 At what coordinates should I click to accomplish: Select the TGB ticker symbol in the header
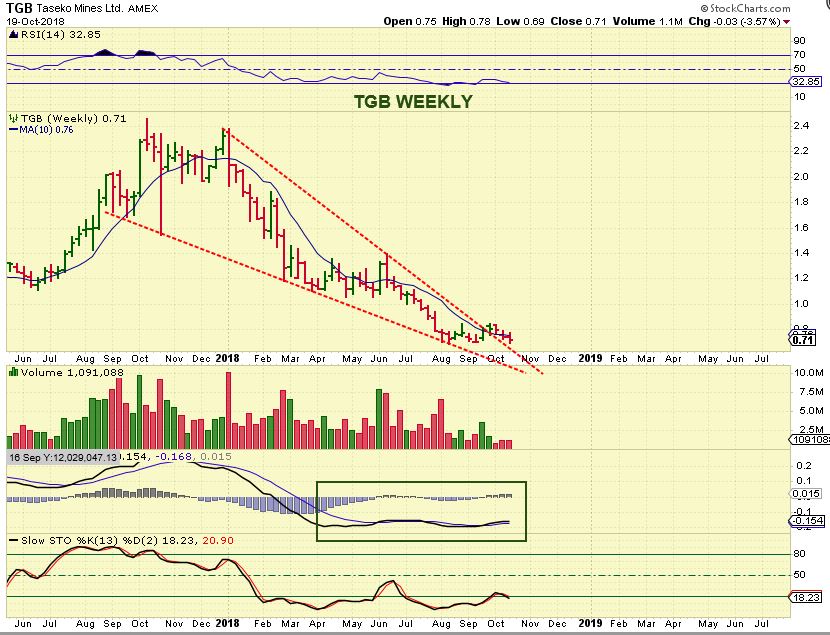click(x=19, y=8)
